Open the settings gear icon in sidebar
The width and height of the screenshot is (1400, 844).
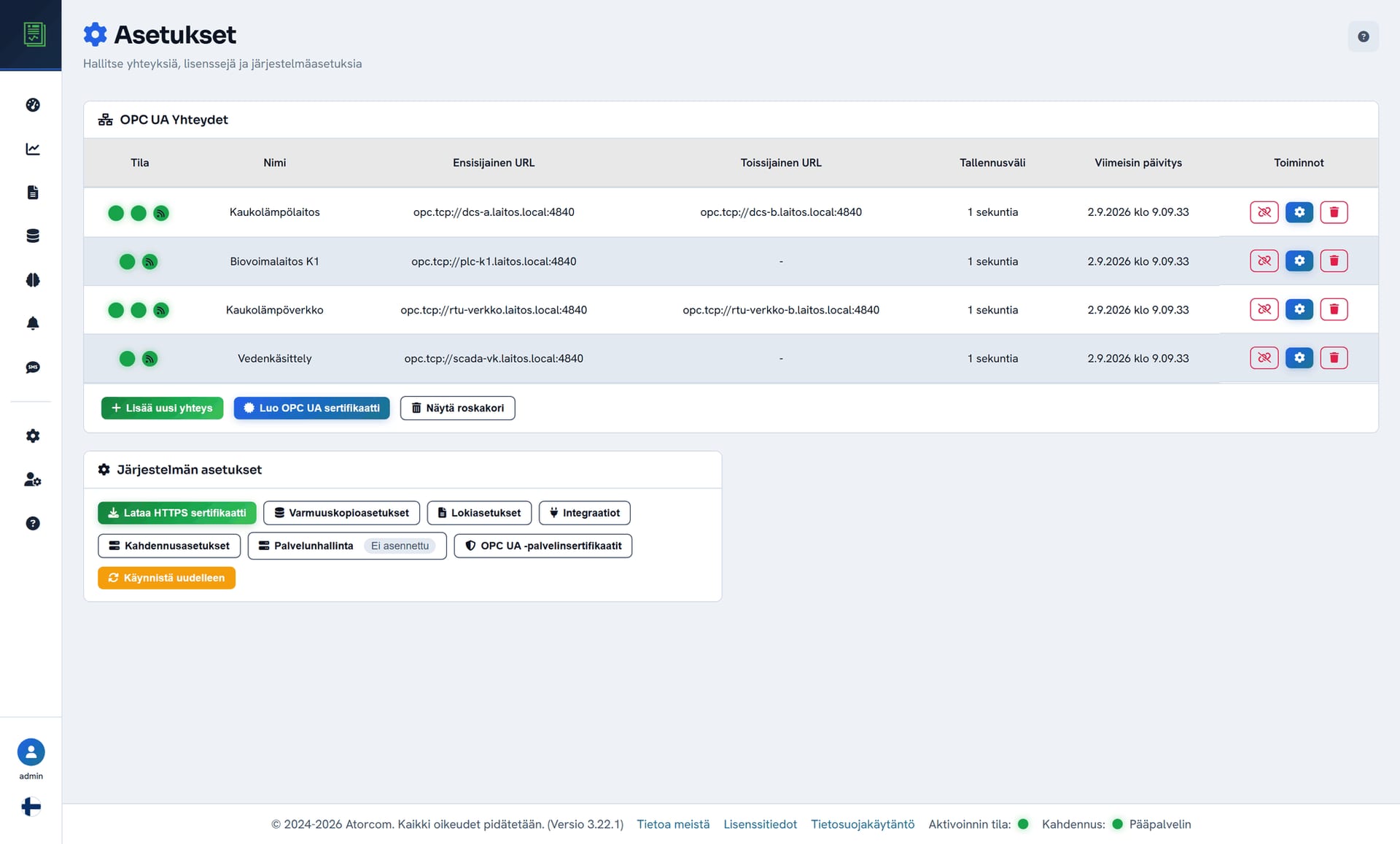(x=33, y=435)
